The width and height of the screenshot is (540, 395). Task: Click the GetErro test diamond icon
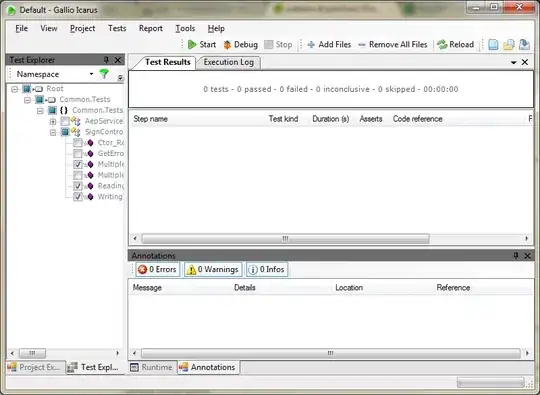pyautogui.click(x=90, y=153)
